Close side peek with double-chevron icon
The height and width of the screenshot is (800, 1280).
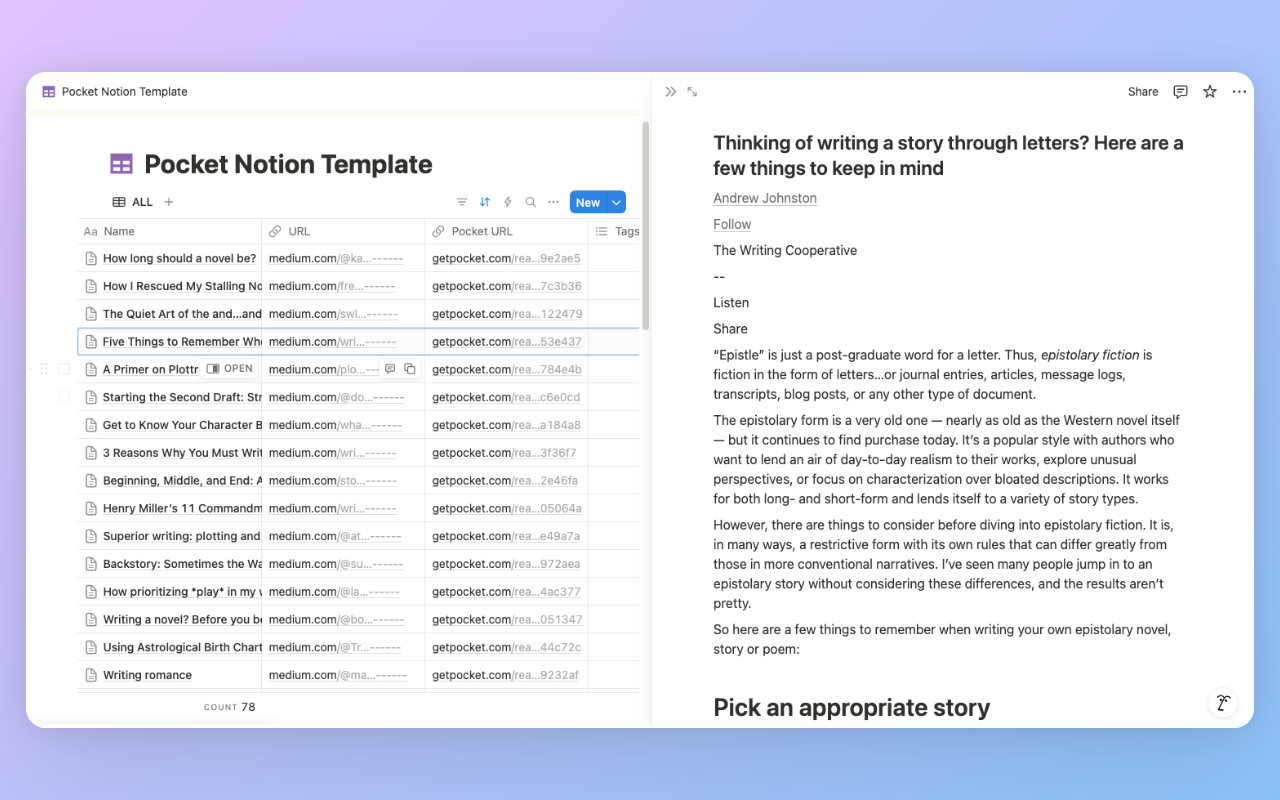pyautogui.click(x=671, y=92)
